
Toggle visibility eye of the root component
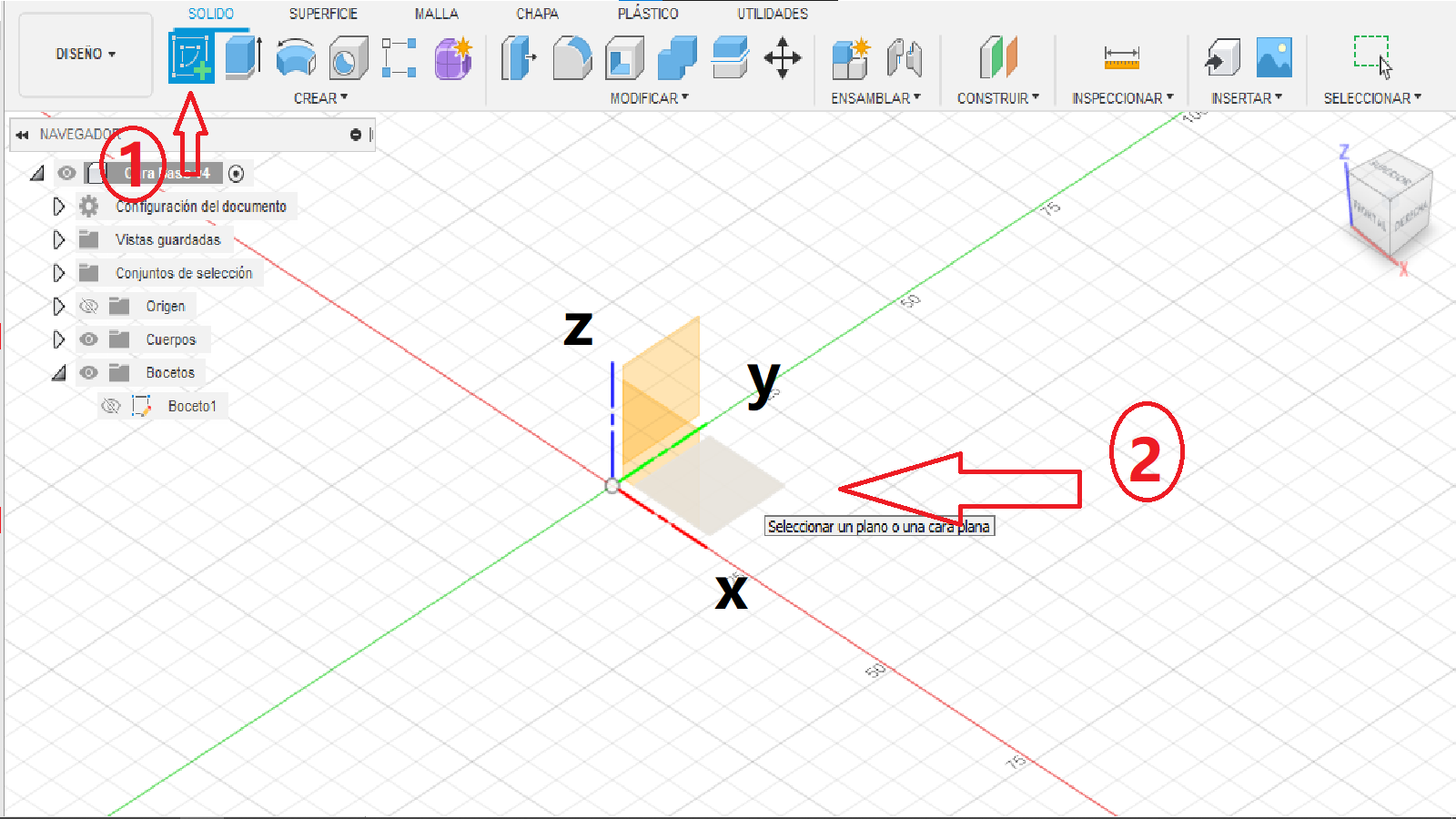point(66,173)
